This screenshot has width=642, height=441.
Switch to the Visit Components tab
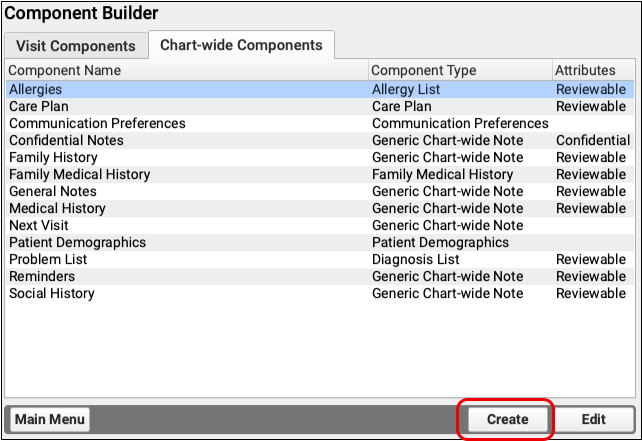[76, 46]
